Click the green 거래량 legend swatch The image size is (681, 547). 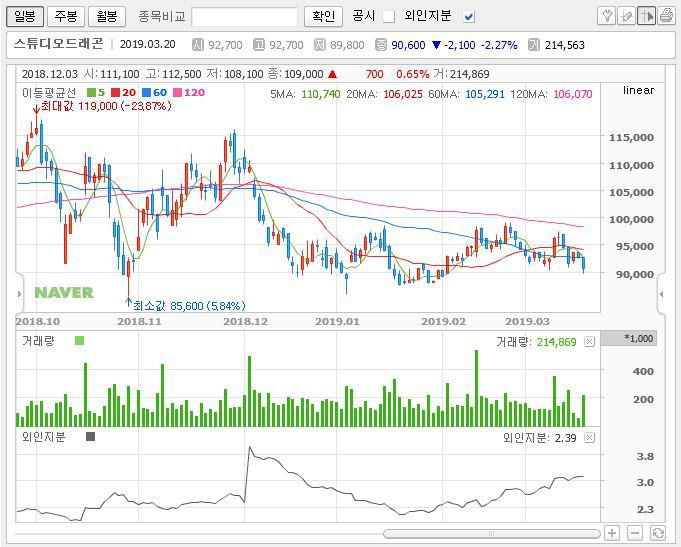click(79, 340)
